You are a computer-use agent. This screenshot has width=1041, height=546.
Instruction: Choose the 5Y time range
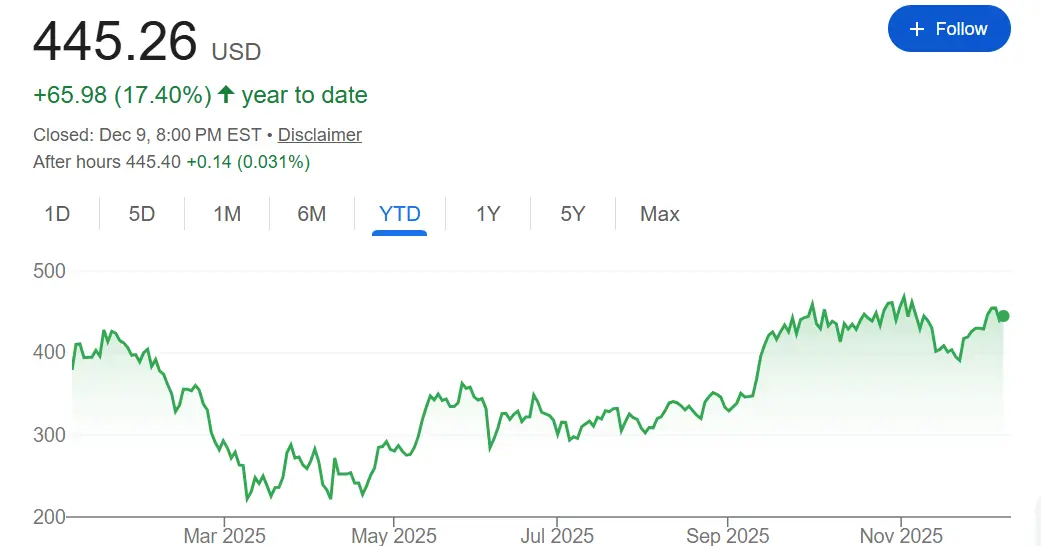click(x=572, y=213)
